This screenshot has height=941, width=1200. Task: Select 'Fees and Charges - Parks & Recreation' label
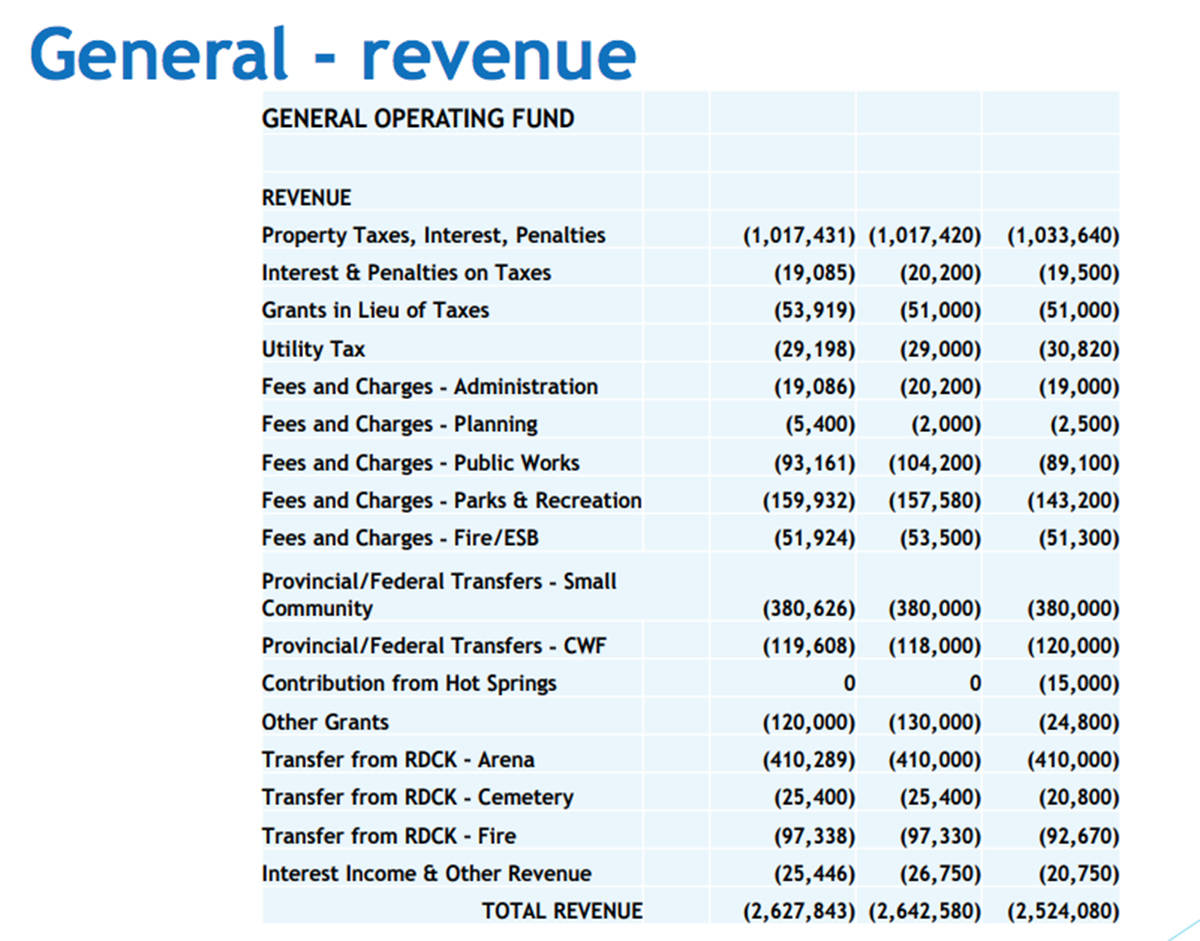point(452,500)
